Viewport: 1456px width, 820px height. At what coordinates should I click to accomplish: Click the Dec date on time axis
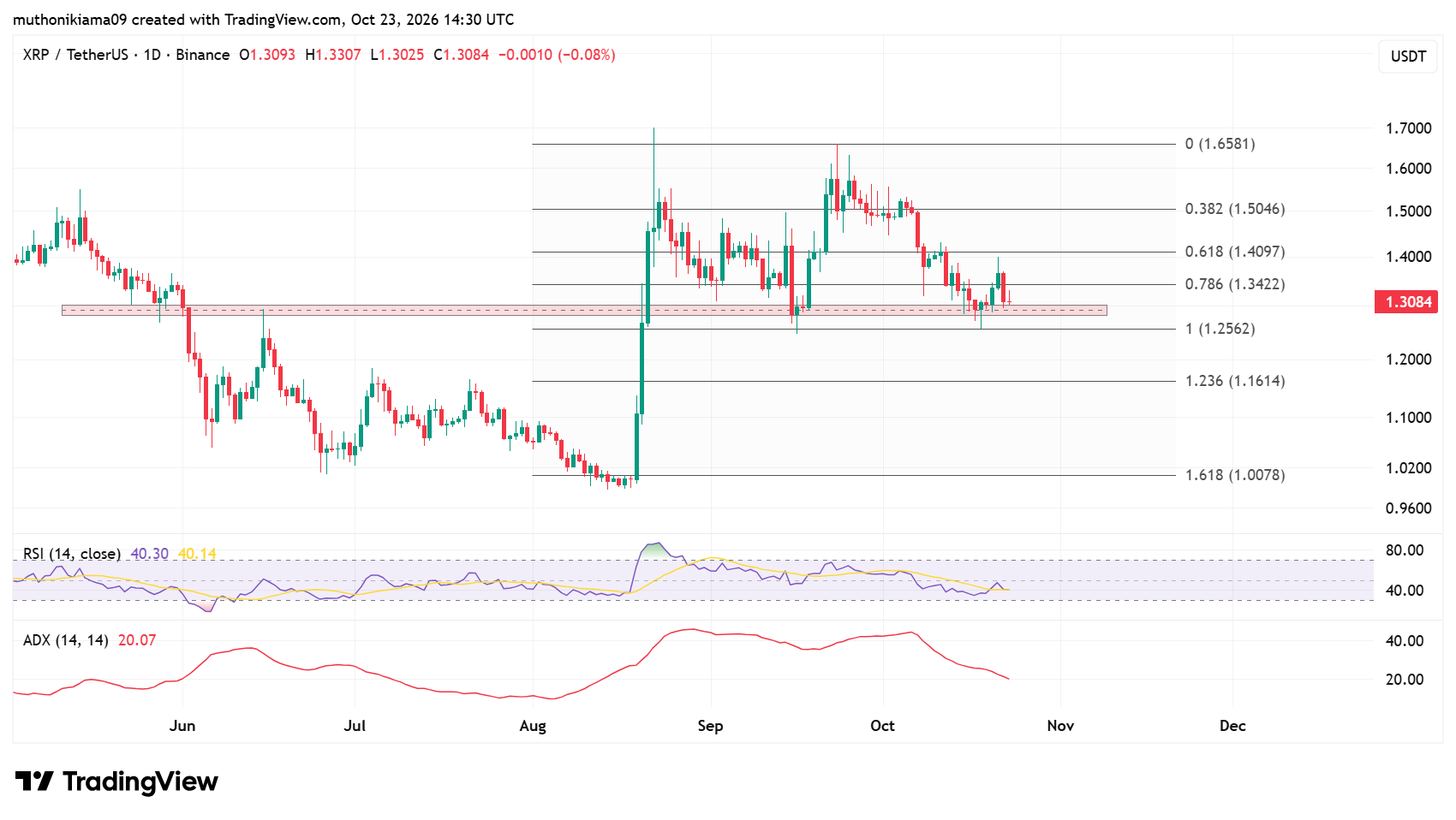click(1232, 726)
